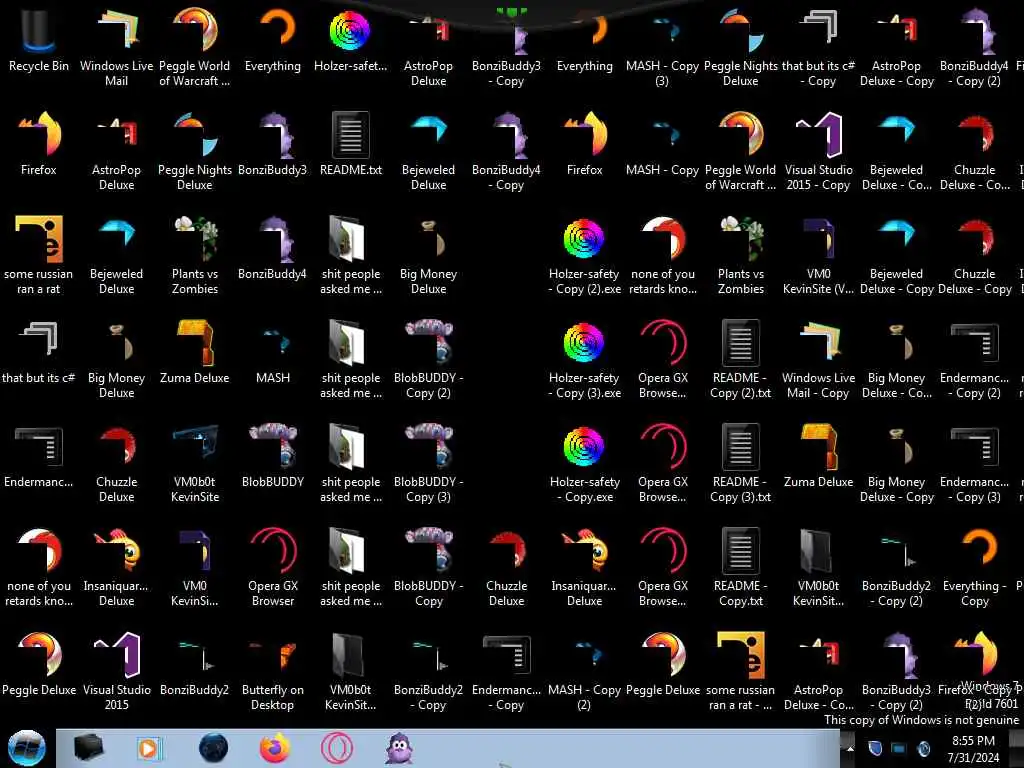Open Opera GX from the taskbar

pos(337,748)
